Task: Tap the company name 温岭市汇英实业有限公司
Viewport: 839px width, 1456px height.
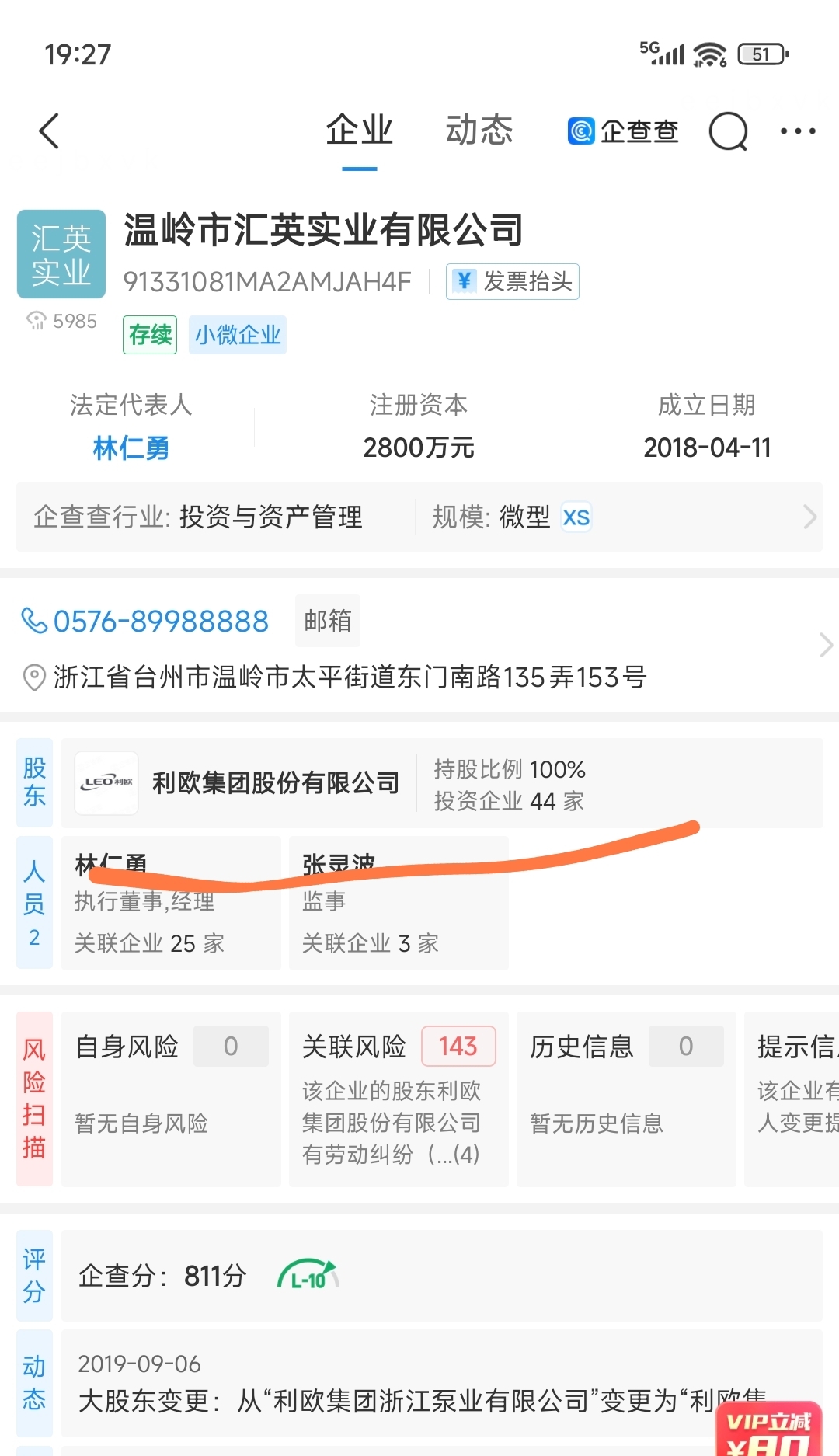Action: click(x=323, y=230)
